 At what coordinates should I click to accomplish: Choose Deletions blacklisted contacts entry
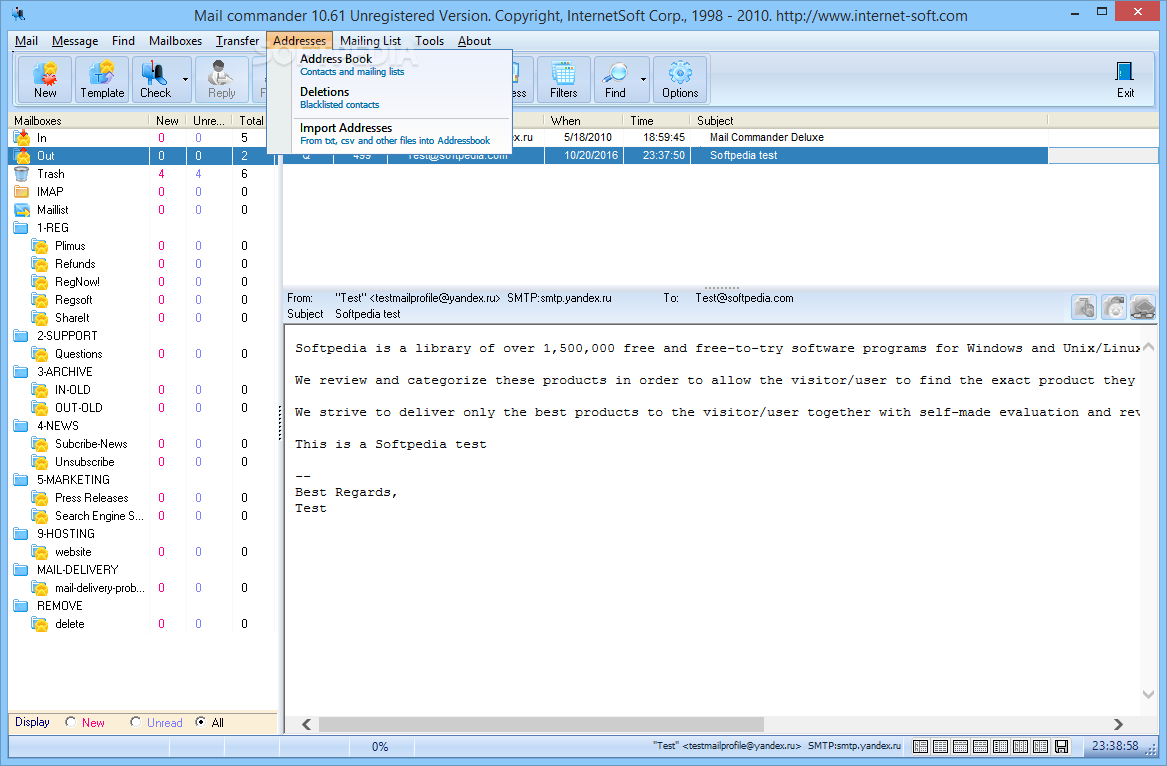389,98
